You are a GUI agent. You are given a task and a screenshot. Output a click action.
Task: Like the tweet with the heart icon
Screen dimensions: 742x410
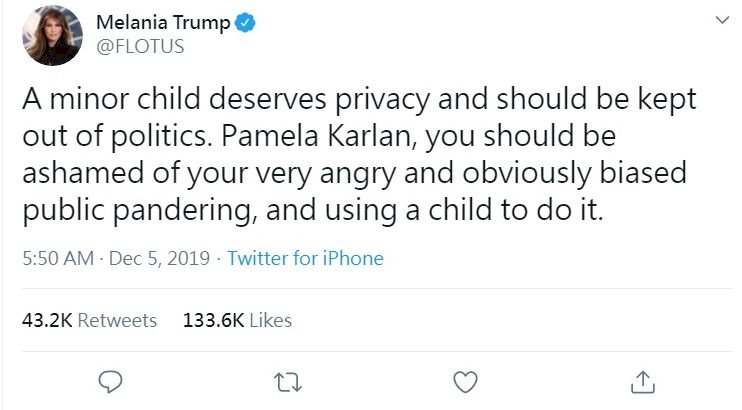point(466,382)
